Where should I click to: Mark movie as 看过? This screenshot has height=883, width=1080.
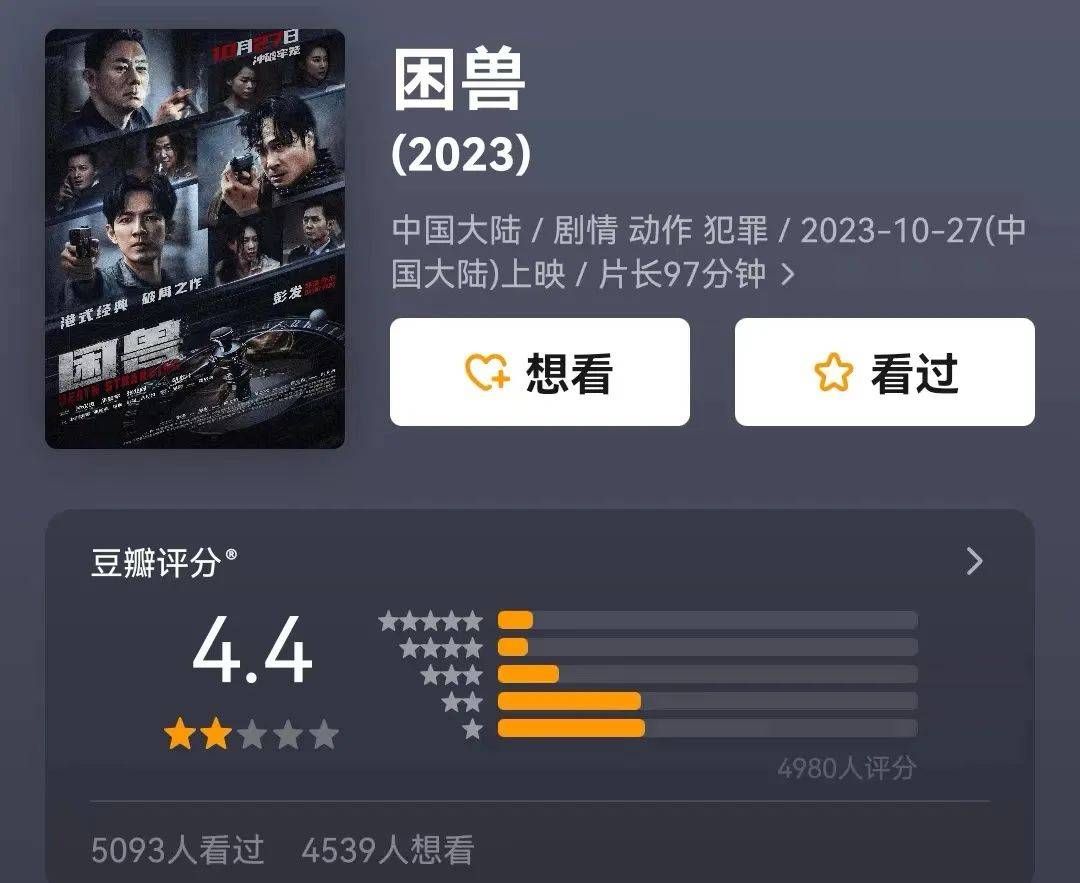(884, 372)
